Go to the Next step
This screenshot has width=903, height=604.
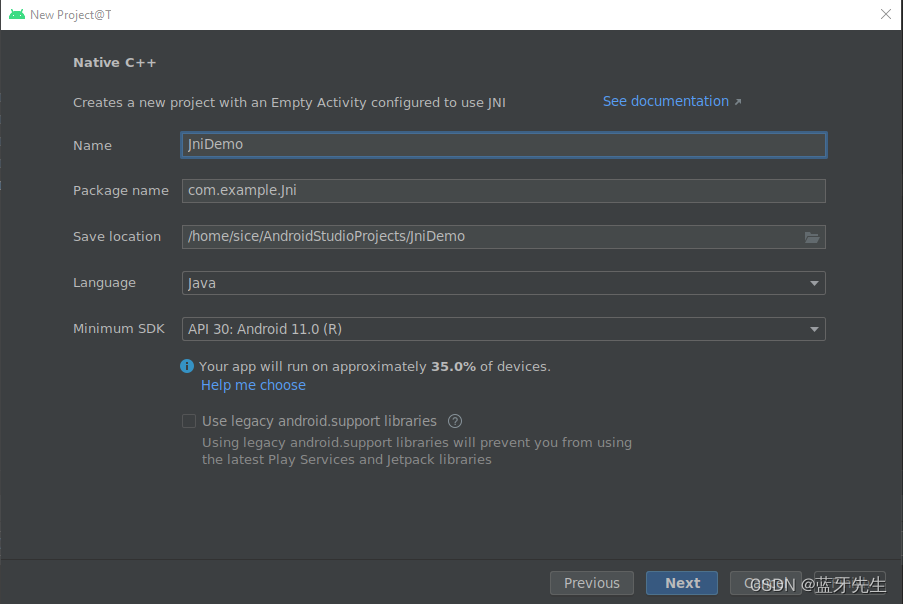point(682,583)
